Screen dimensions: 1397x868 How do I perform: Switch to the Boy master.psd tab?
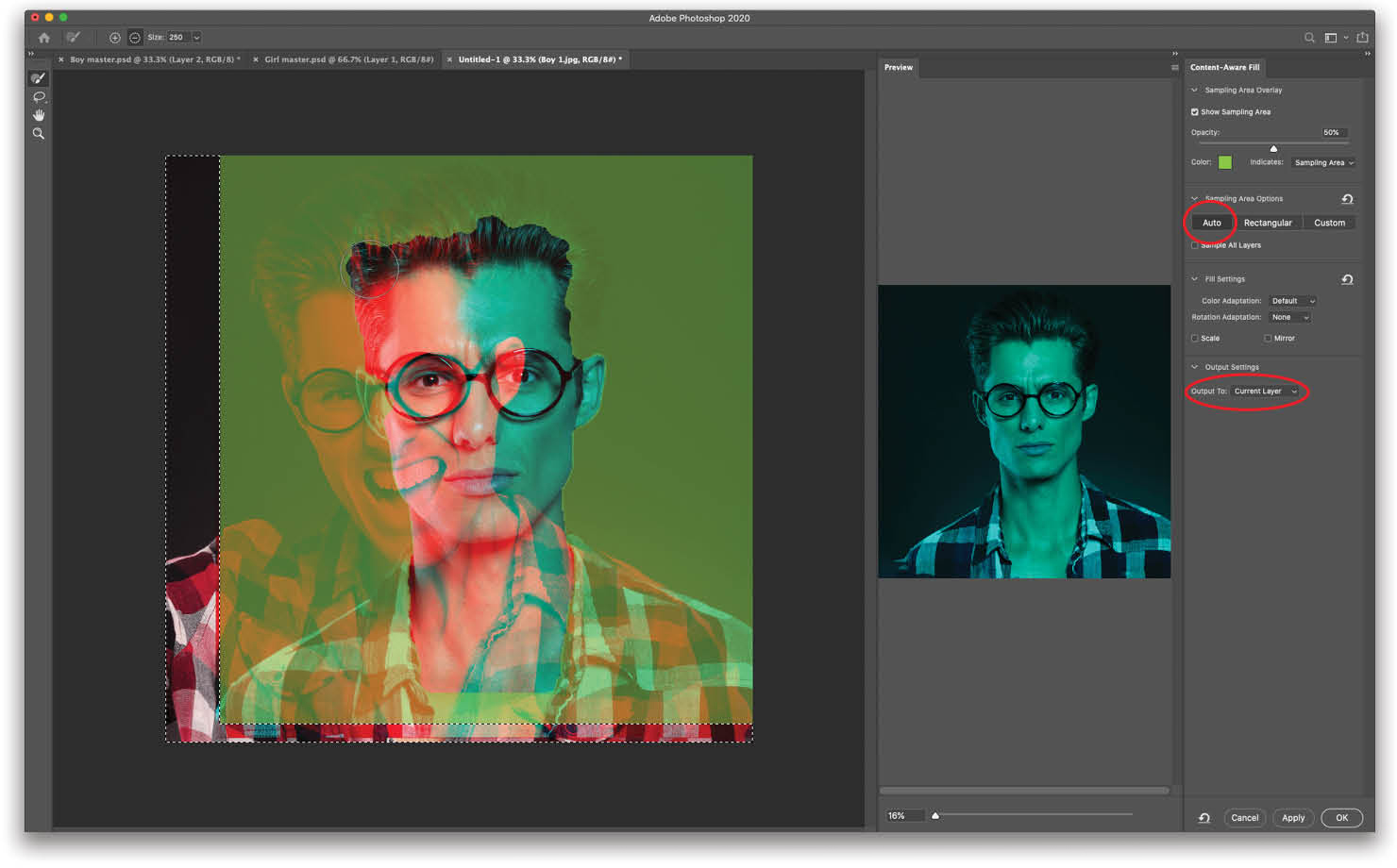(x=151, y=58)
